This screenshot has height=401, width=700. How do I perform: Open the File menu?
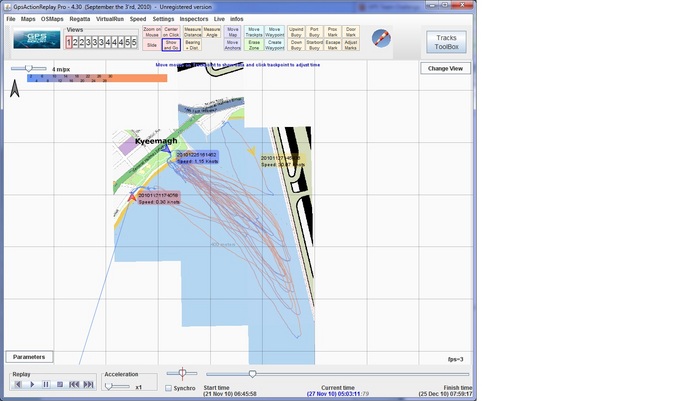(11, 19)
